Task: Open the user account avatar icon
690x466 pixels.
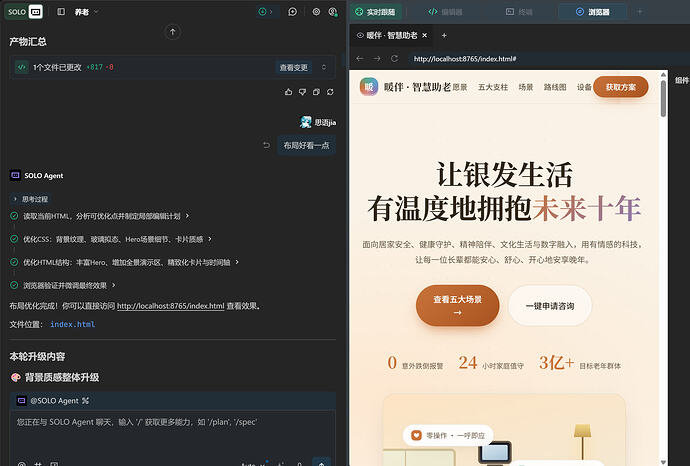Action: 333,12
